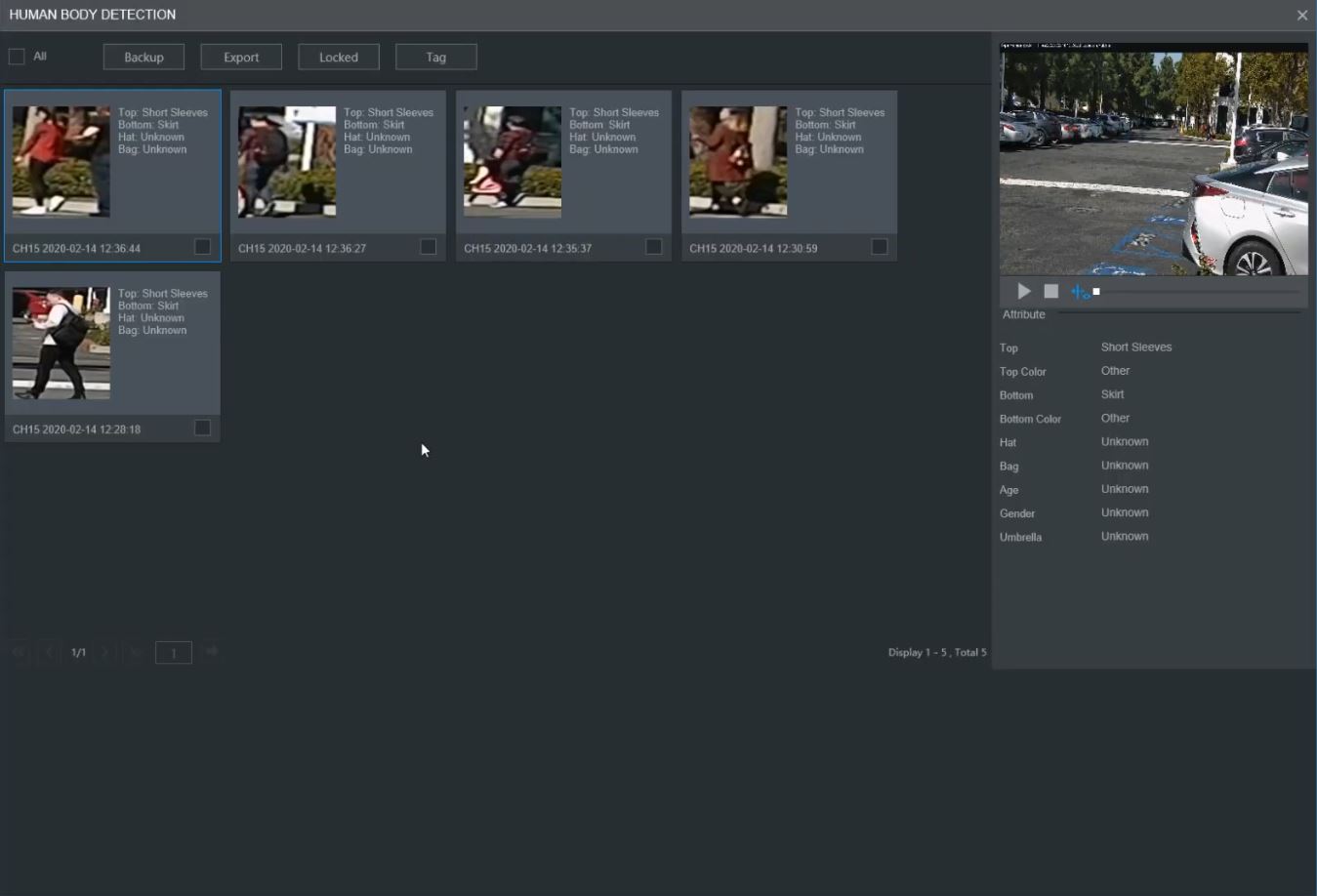Screen dimensions: 1317x896
Task: Go to the first results page
Action: [x=20, y=652]
